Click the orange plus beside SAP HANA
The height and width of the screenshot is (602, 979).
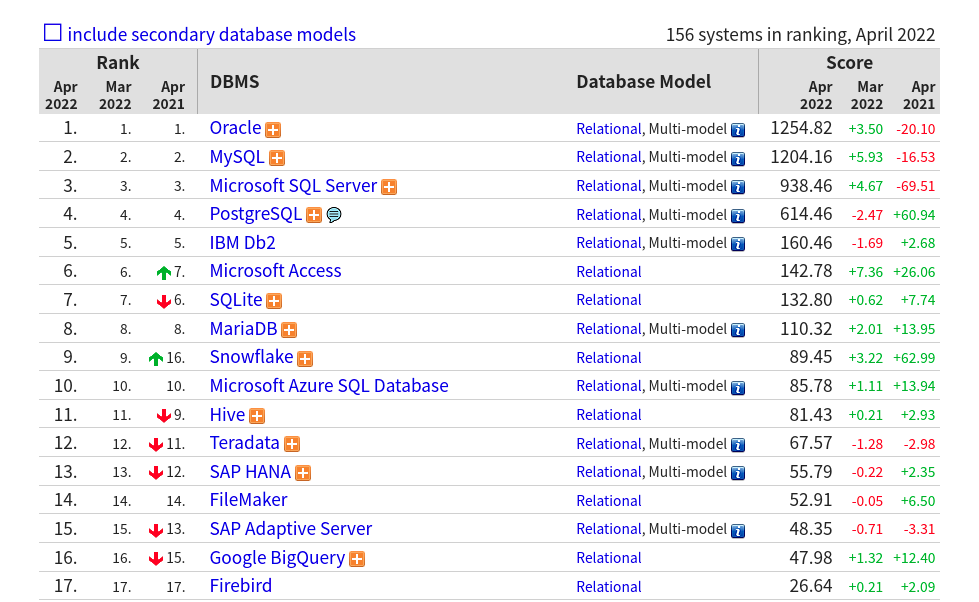click(x=303, y=473)
